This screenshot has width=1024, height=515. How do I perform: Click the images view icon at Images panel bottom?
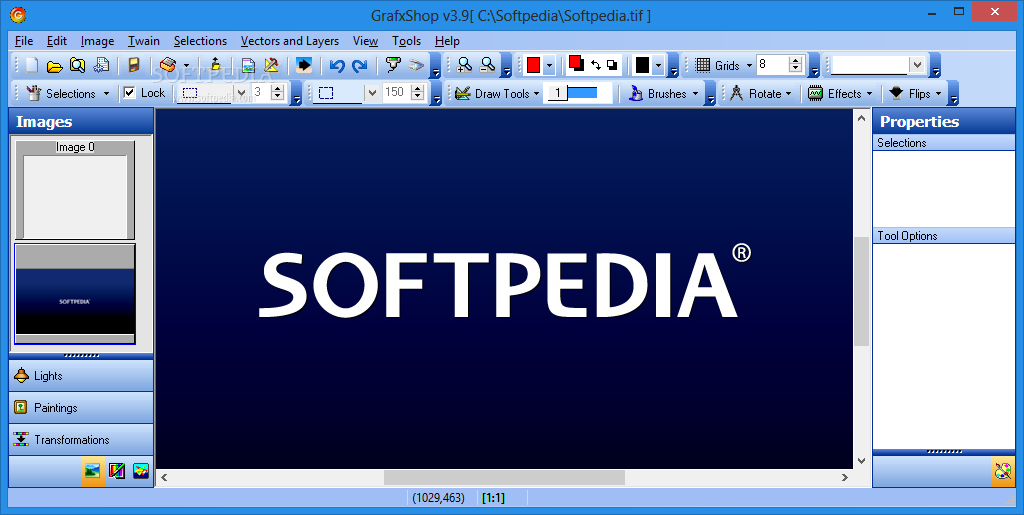tap(93, 471)
